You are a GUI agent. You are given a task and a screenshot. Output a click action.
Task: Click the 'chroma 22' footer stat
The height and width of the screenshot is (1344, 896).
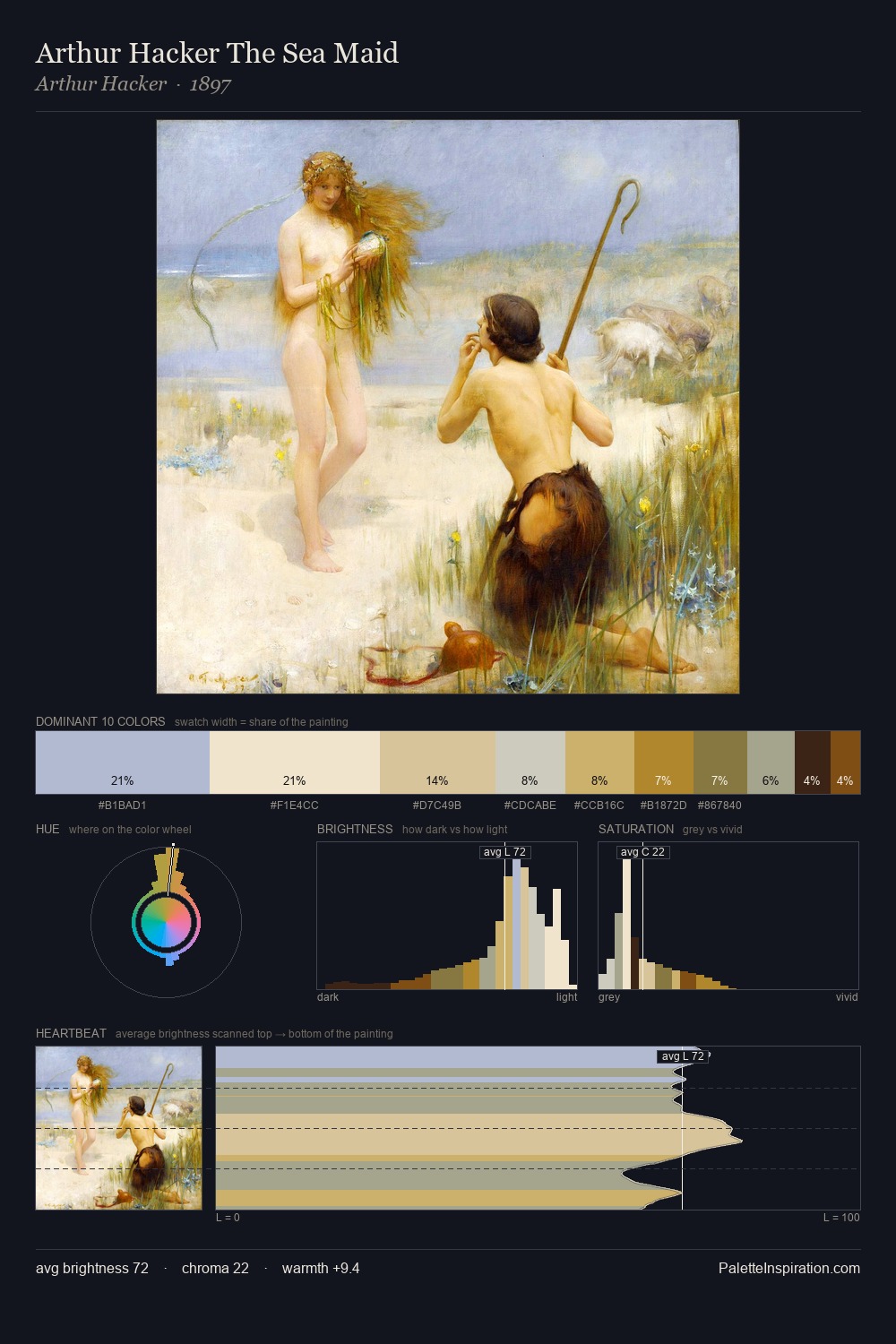point(215,1269)
